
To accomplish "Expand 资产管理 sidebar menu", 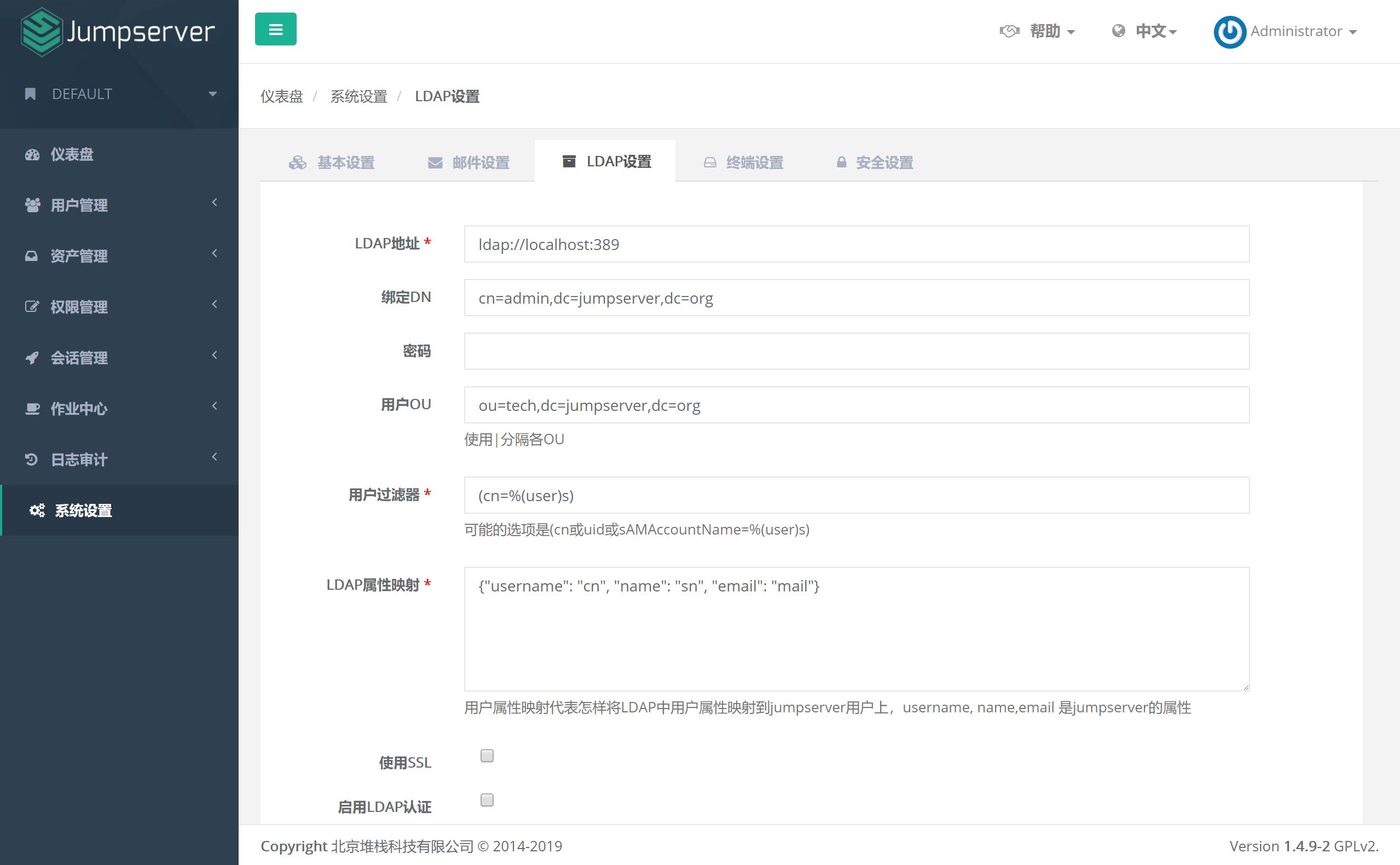I will (x=119, y=256).
